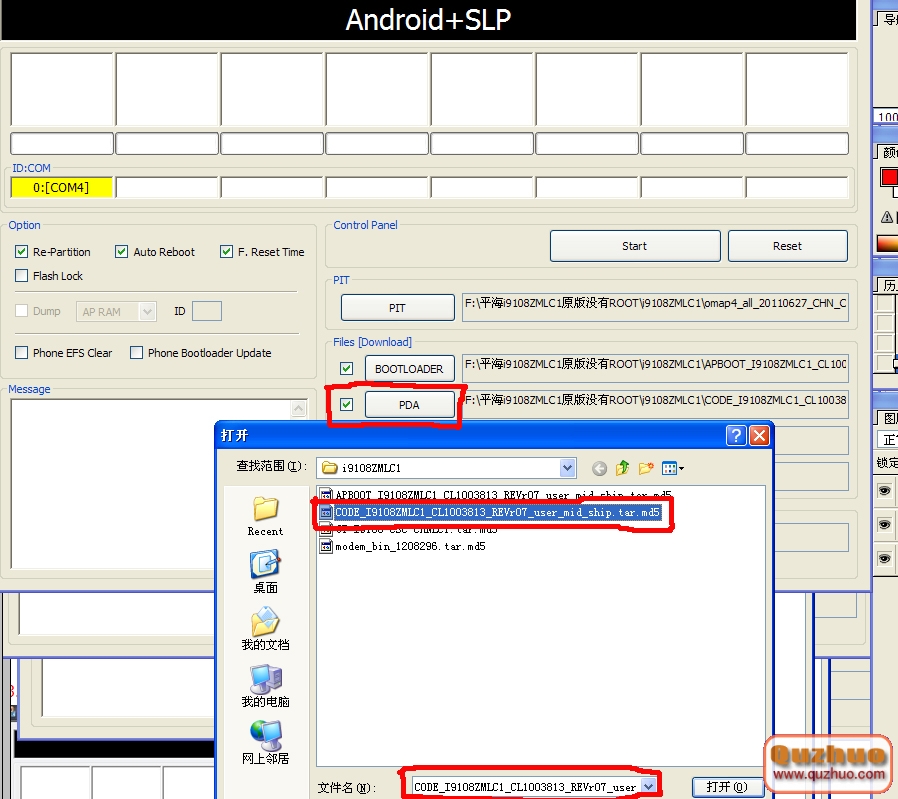Expand the 文件名 filename dropdown arrow
This screenshot has width=898, height=799.
click(x=648, y=786)
